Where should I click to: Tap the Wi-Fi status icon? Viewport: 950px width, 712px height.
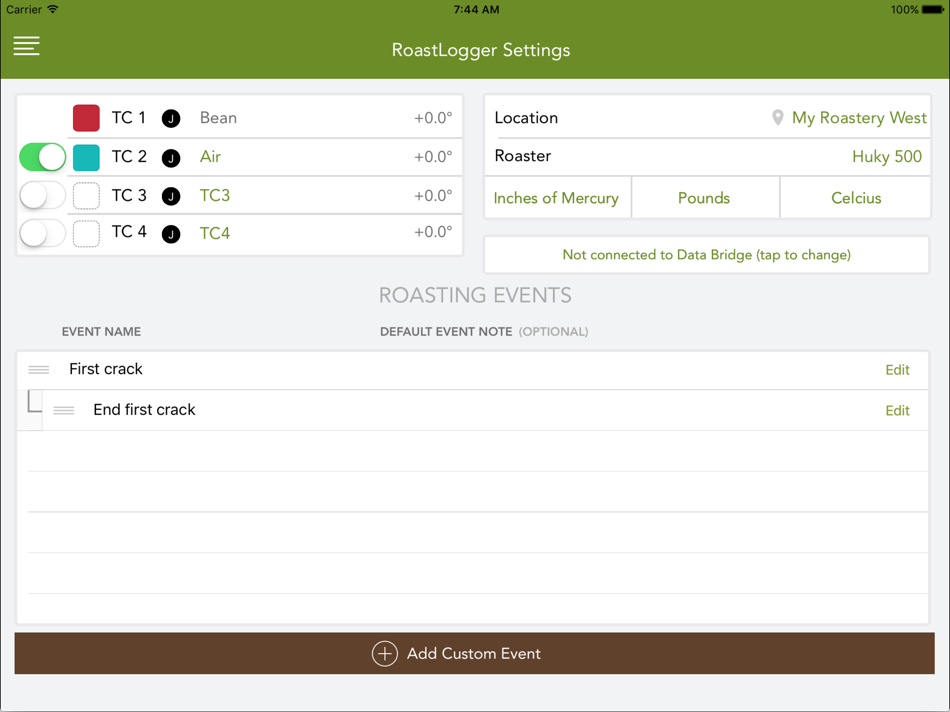[x=53, y=9]
